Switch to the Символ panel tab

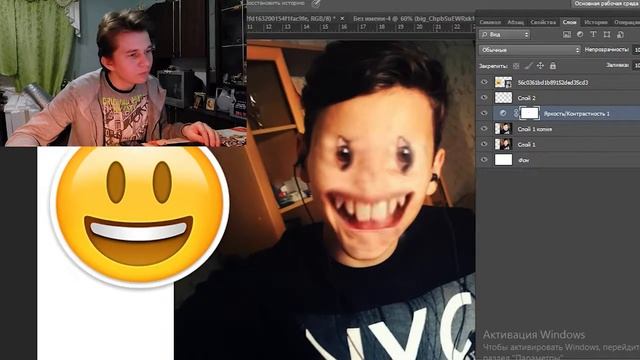[x=490, y=22]
